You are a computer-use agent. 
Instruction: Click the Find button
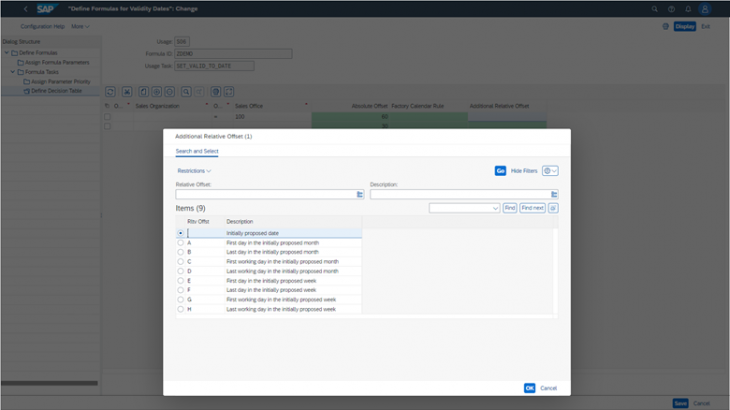[510, 208]
